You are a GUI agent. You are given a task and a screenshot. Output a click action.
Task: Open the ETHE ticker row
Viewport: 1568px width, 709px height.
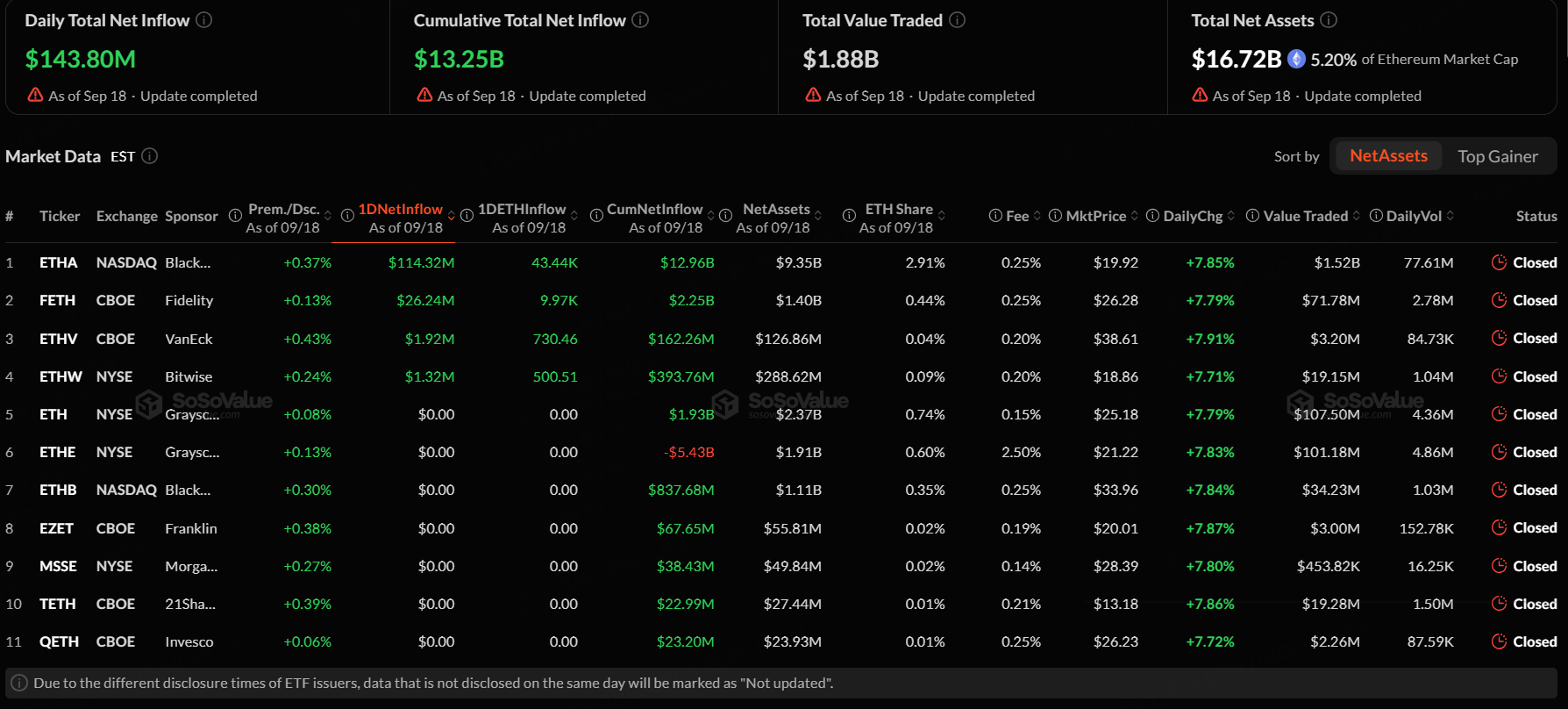point(57,452)
